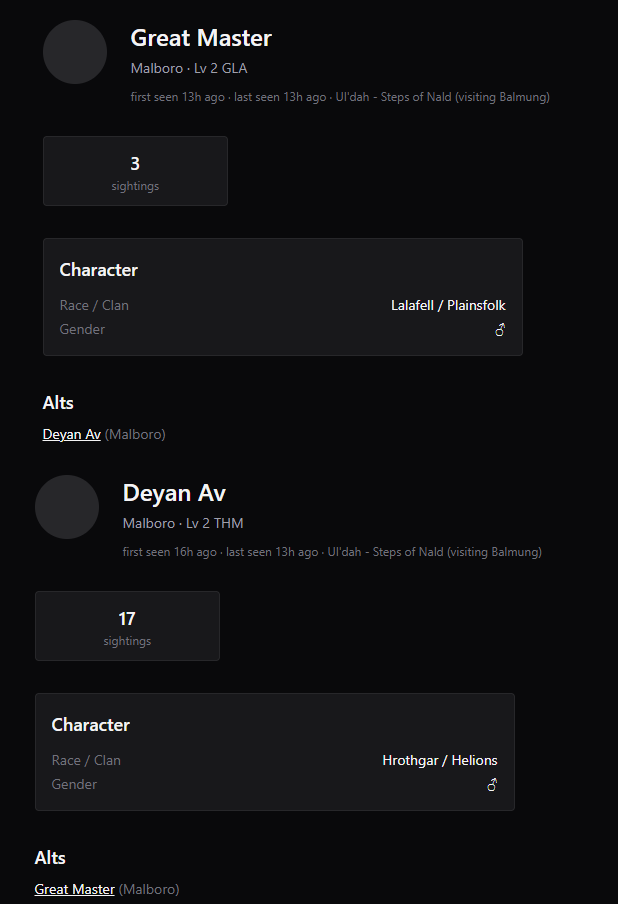The image size is (618, 904).
Task: Click the male gender symbol in Hrothgar character card
Action: 492,784
